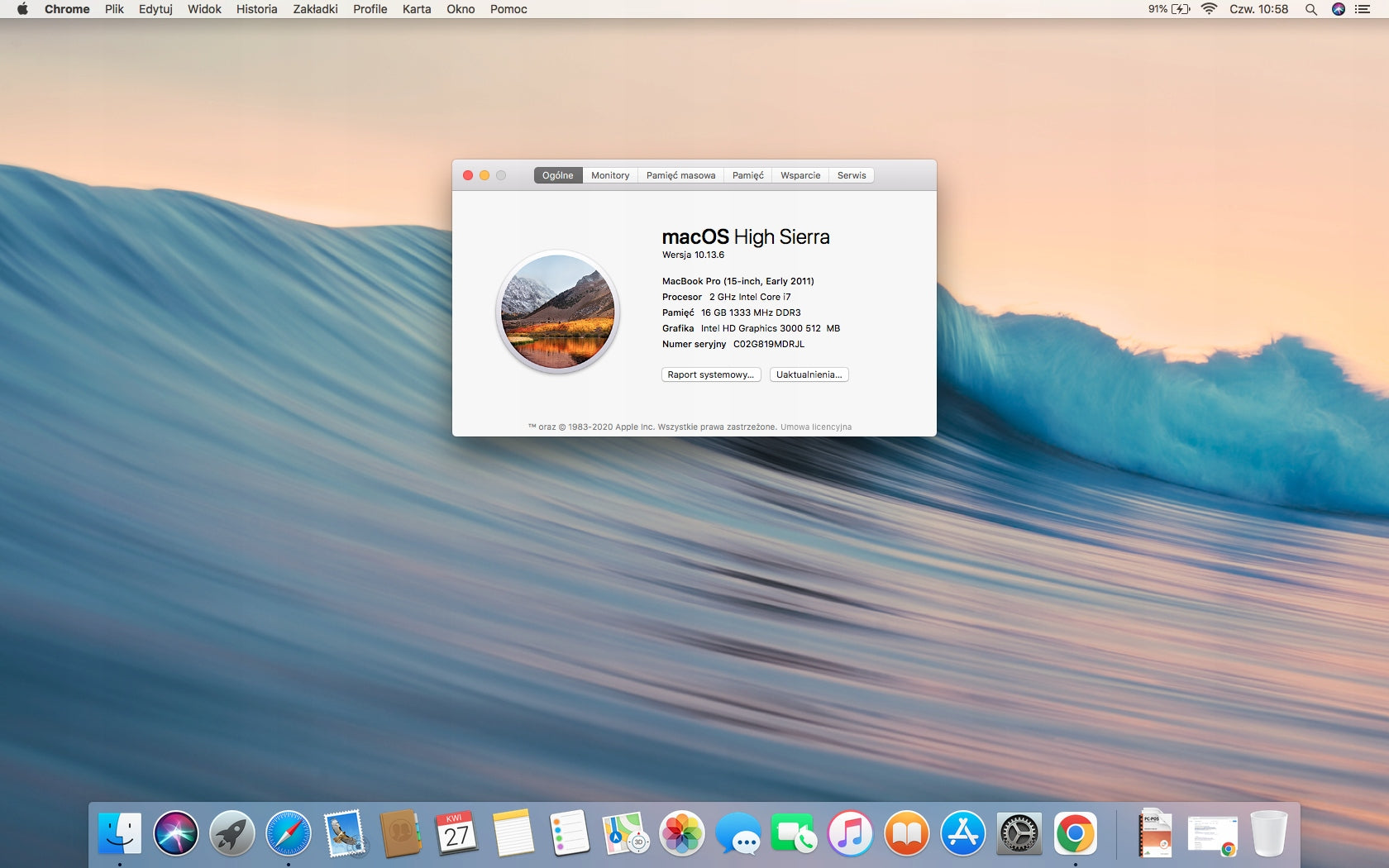Click the Uaktualnienia button

pos(809,374)
